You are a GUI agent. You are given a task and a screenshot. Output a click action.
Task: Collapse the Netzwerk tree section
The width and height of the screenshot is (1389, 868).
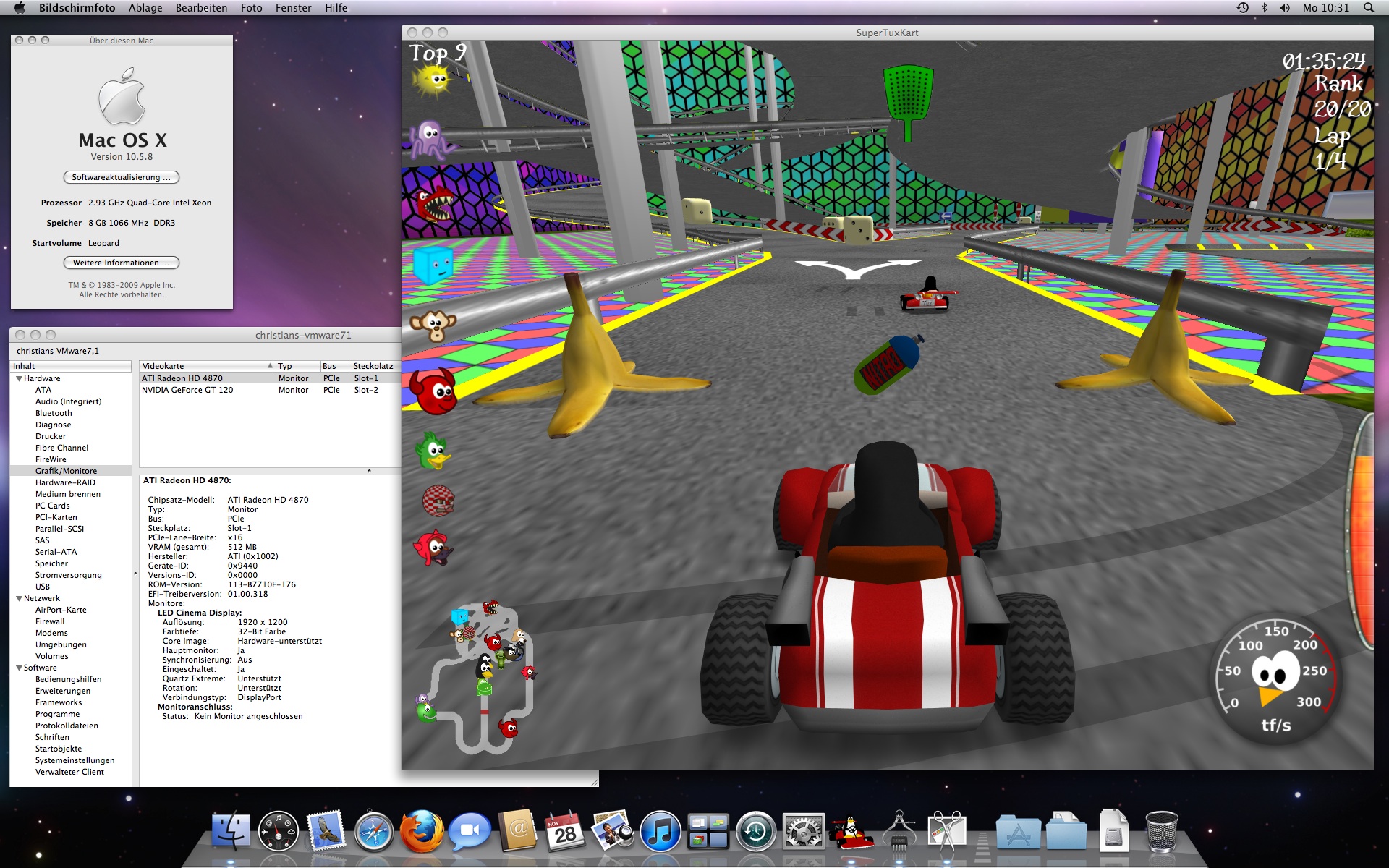[x=19, y=598]
